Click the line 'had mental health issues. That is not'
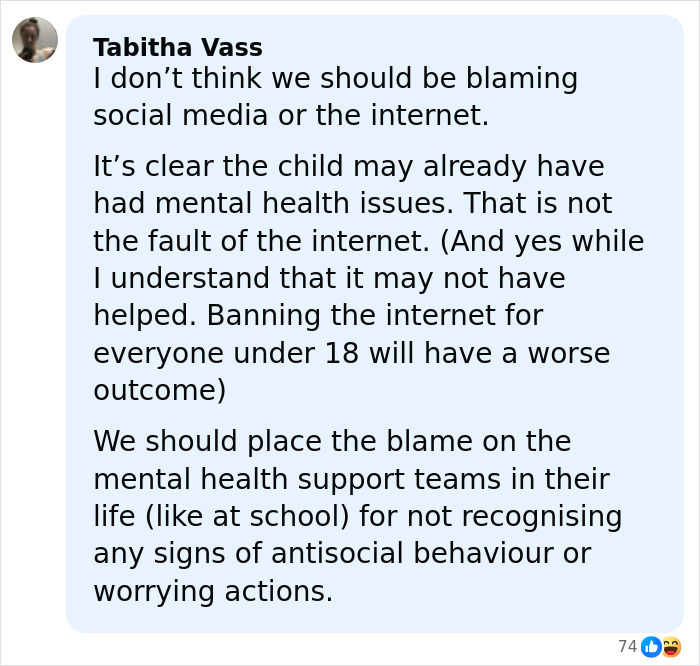Viewport: 700px width, 666px height. 352,203
